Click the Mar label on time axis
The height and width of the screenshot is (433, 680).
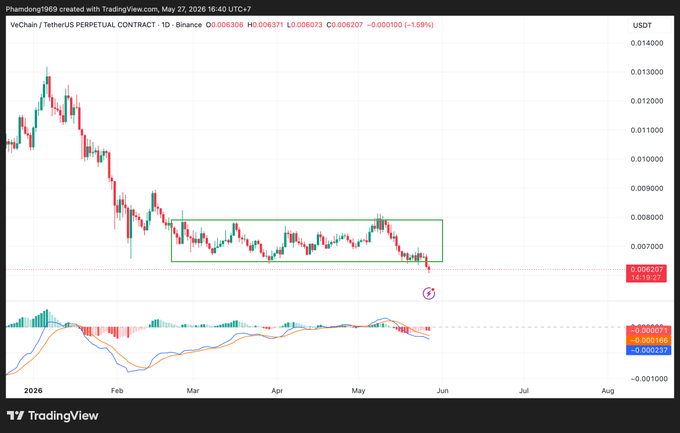(193, 390)
